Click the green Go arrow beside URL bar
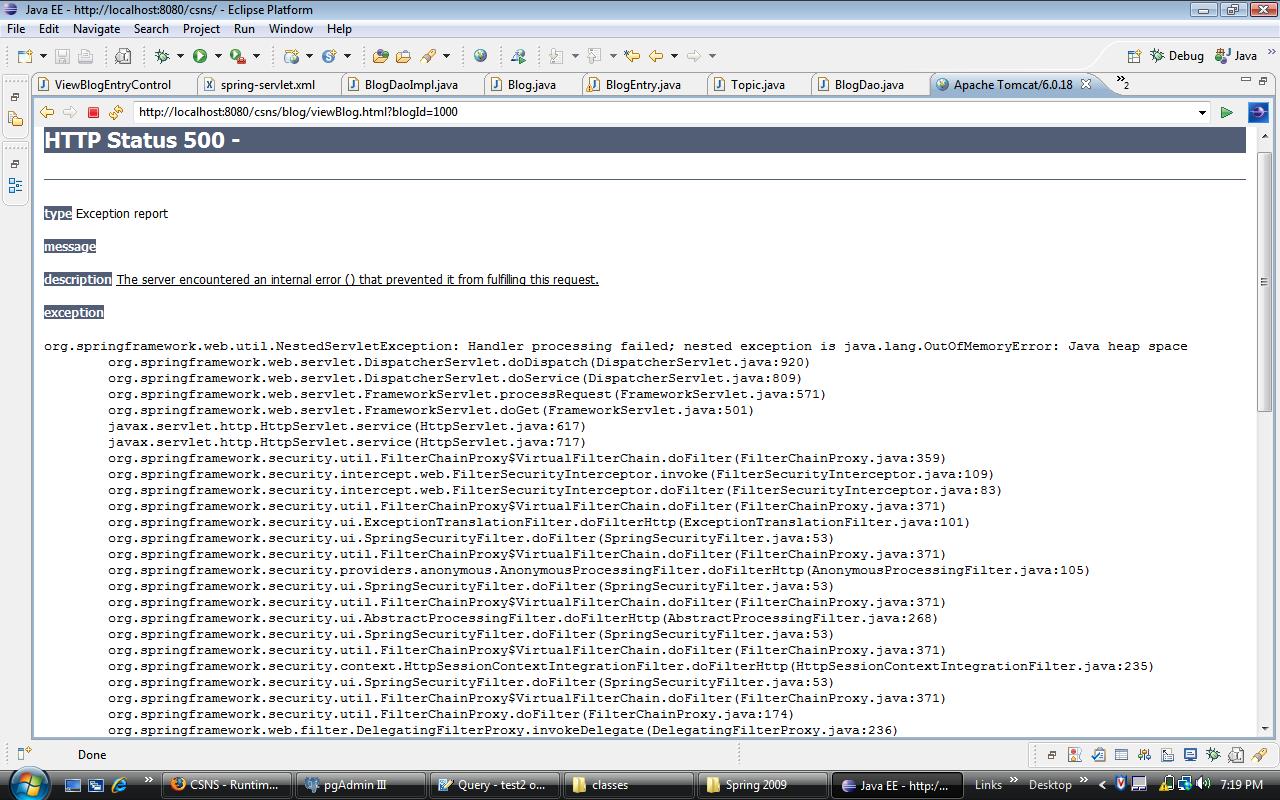The height and width of the screenshot is (800, 1280). (x=1226, y=113)
